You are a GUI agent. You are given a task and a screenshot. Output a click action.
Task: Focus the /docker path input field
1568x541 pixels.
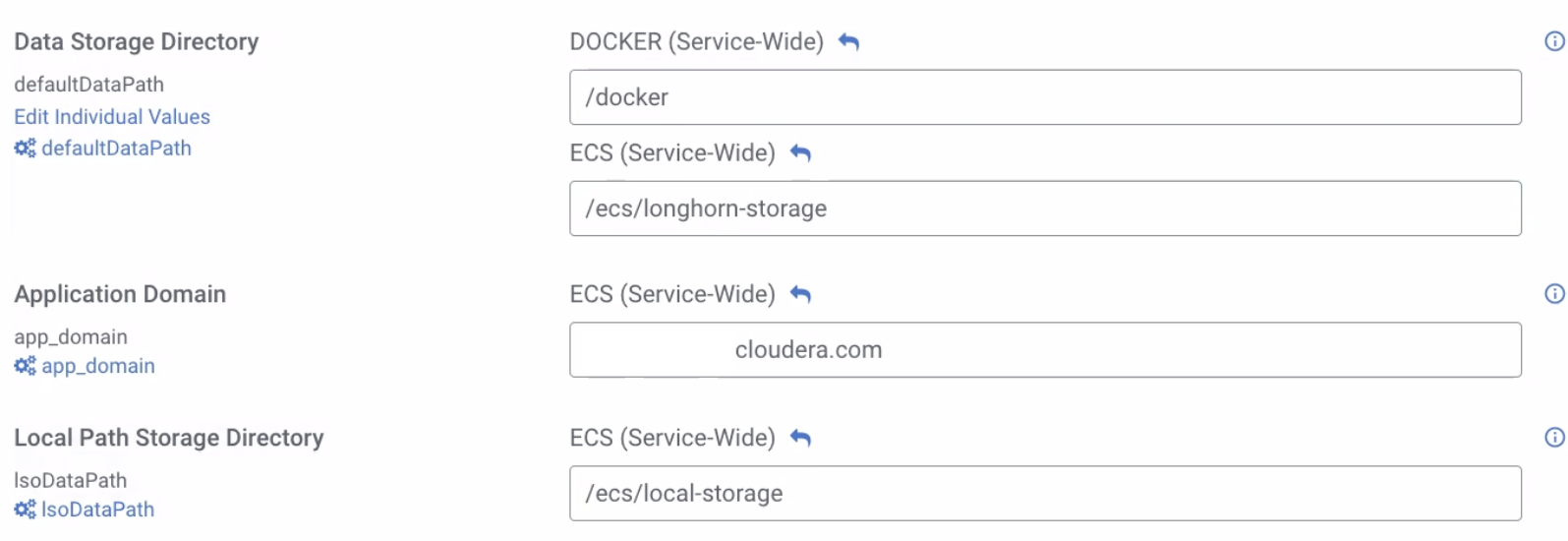(x=1045, y=97)
